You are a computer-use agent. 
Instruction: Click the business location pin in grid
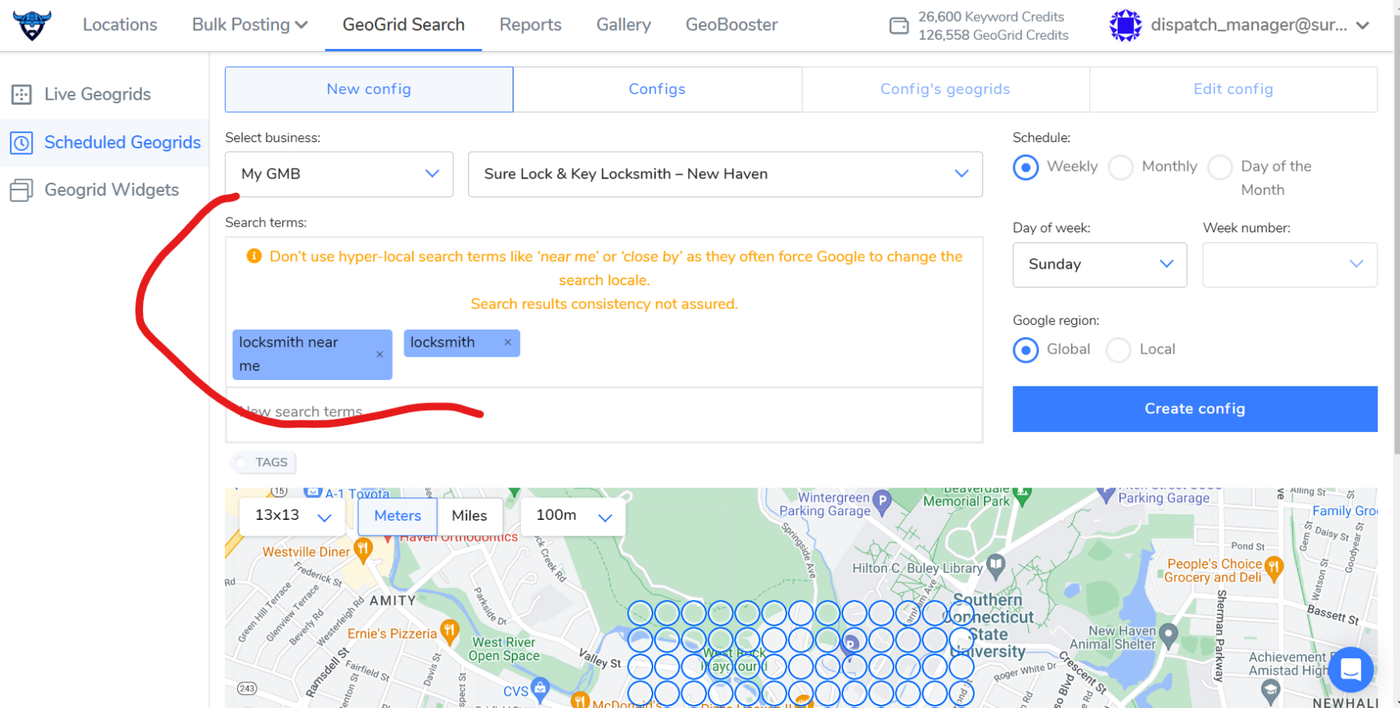coord(851,644)
